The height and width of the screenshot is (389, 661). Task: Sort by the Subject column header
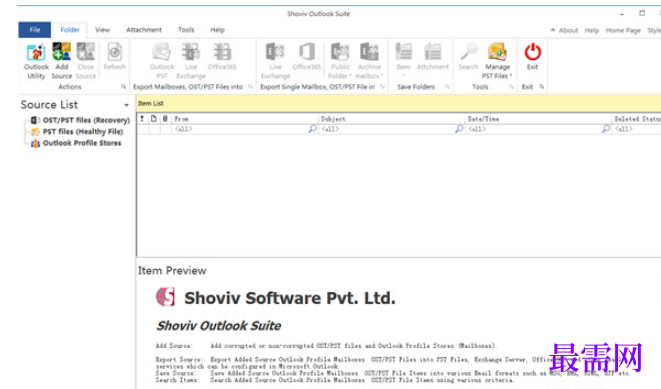click(392, 119)
